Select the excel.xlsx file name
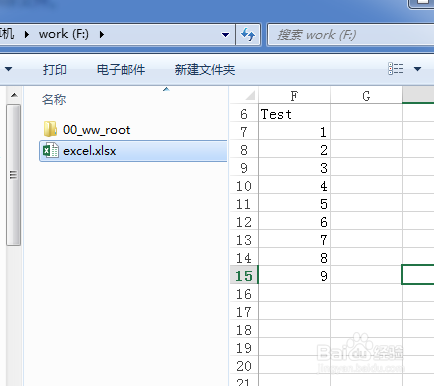The height and width of the screenshot is (386, 434). [x=90, y=151]
